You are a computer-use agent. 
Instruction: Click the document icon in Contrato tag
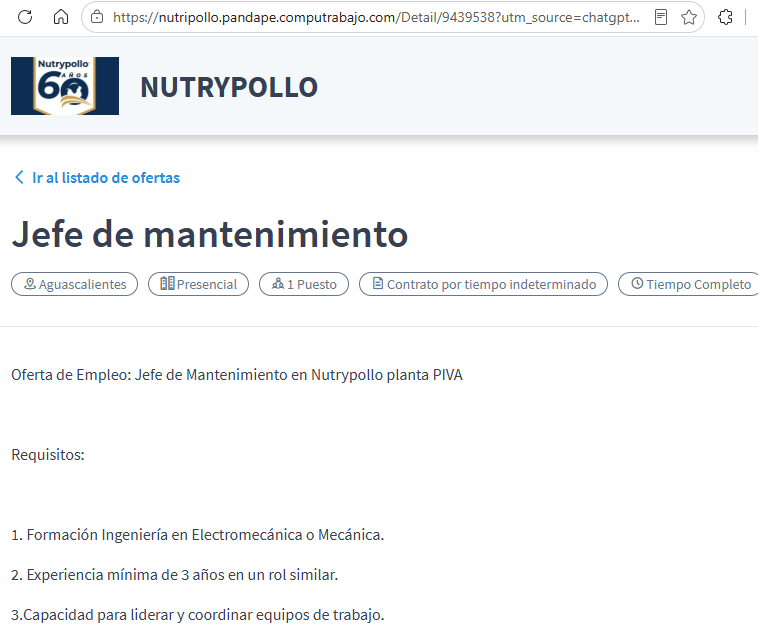(378, 283)
